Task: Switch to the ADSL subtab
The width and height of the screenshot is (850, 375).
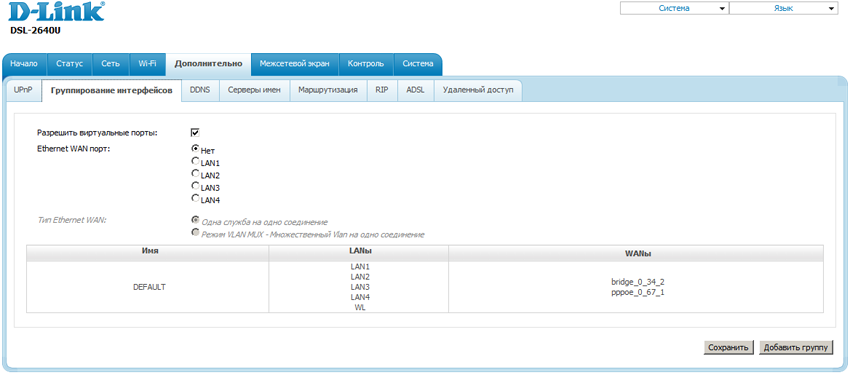Action: tap(415, 90)
